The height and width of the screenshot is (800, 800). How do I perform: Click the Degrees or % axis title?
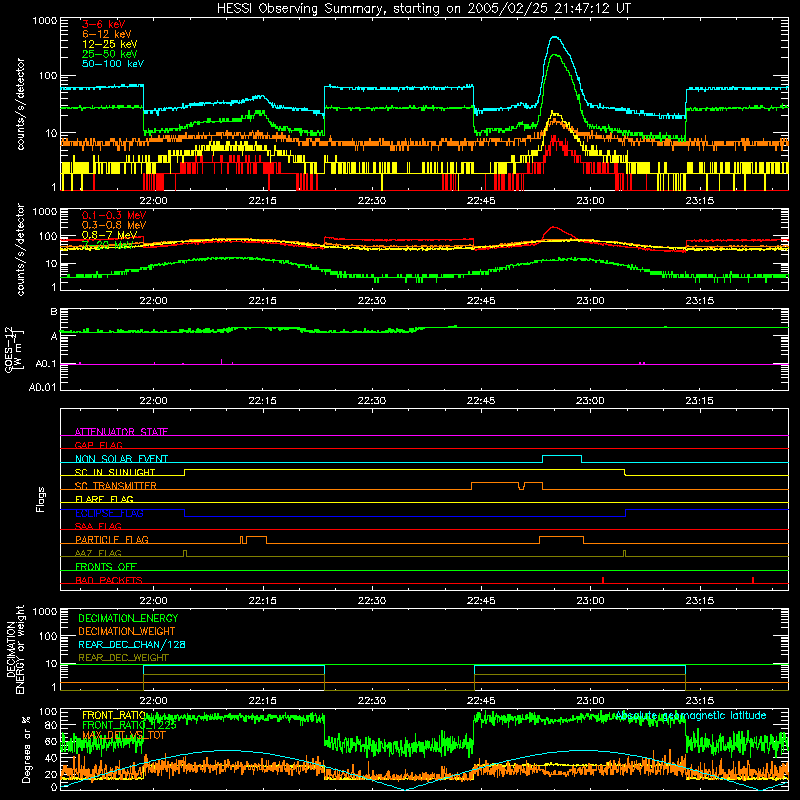26,749
